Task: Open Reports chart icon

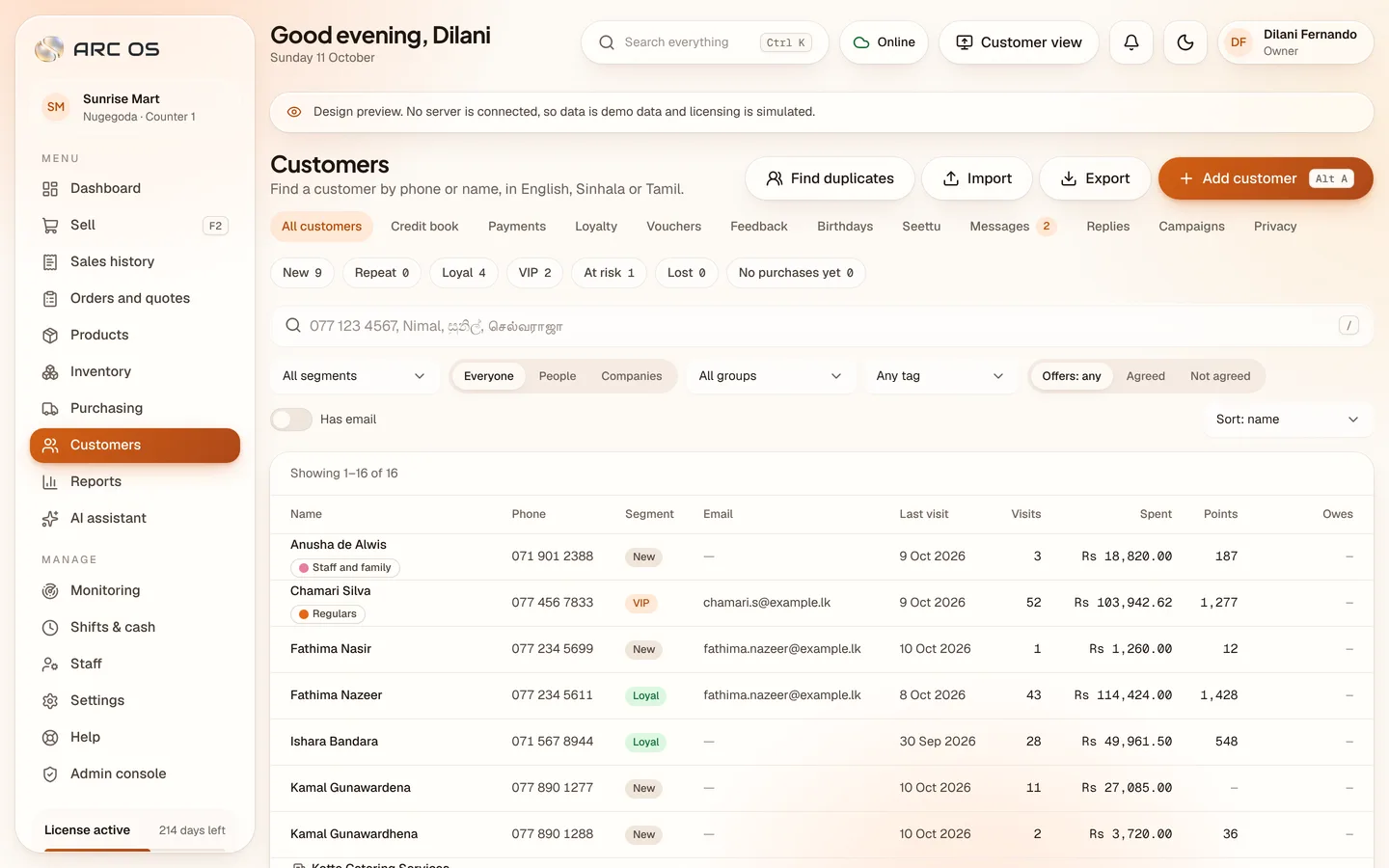Action: [x=50, y=481]
